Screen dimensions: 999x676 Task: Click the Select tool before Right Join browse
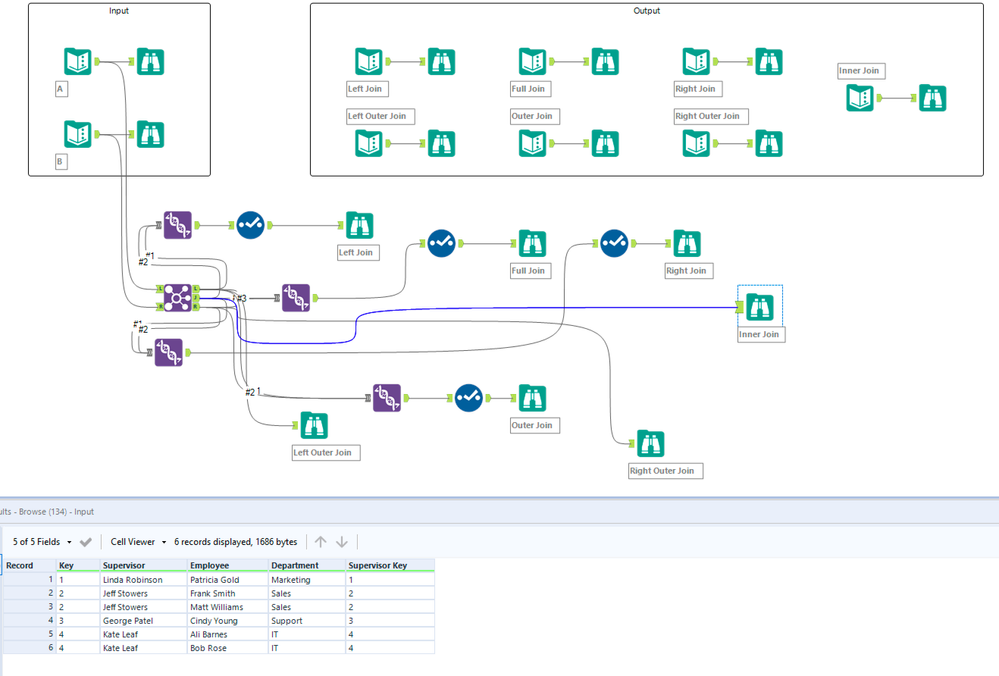pyautogui.click(x=614, y=243)
